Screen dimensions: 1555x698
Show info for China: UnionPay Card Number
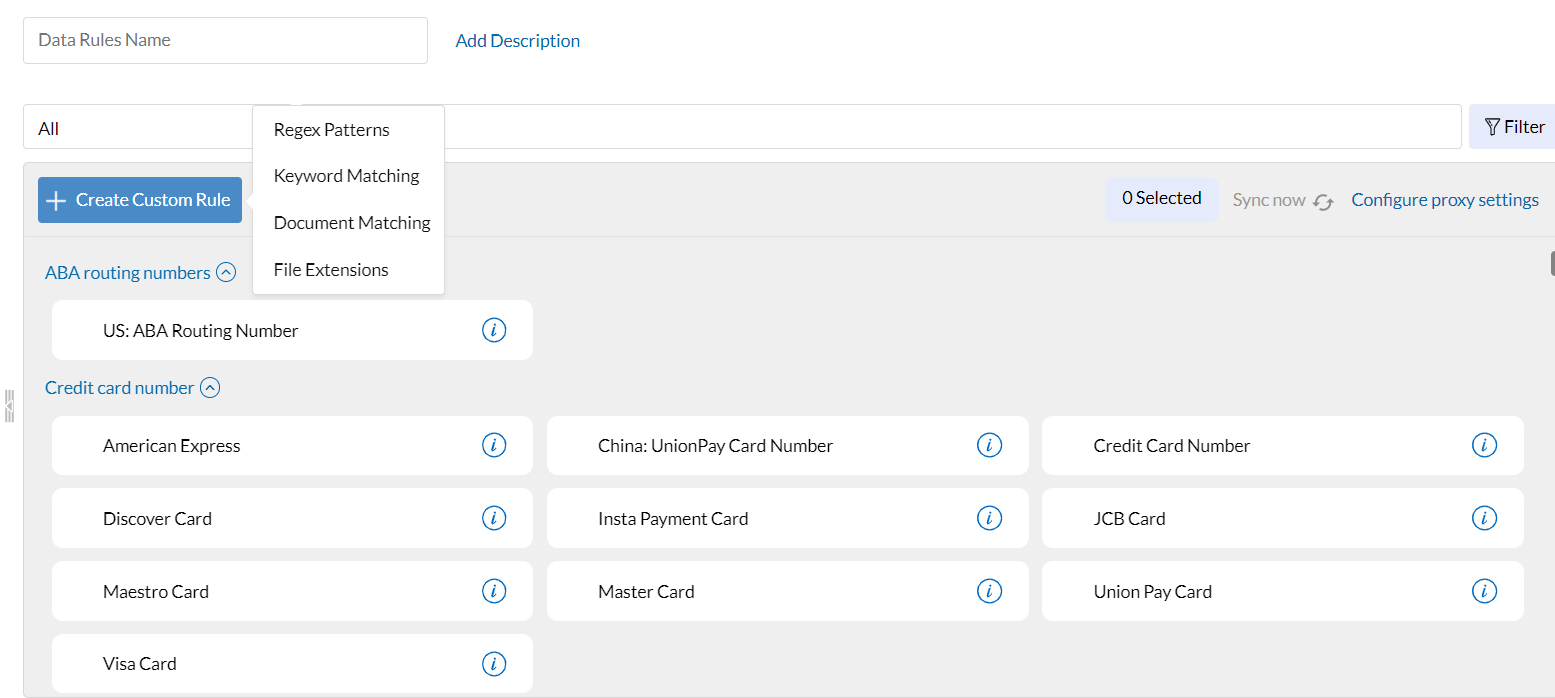[x=989, y=445]
